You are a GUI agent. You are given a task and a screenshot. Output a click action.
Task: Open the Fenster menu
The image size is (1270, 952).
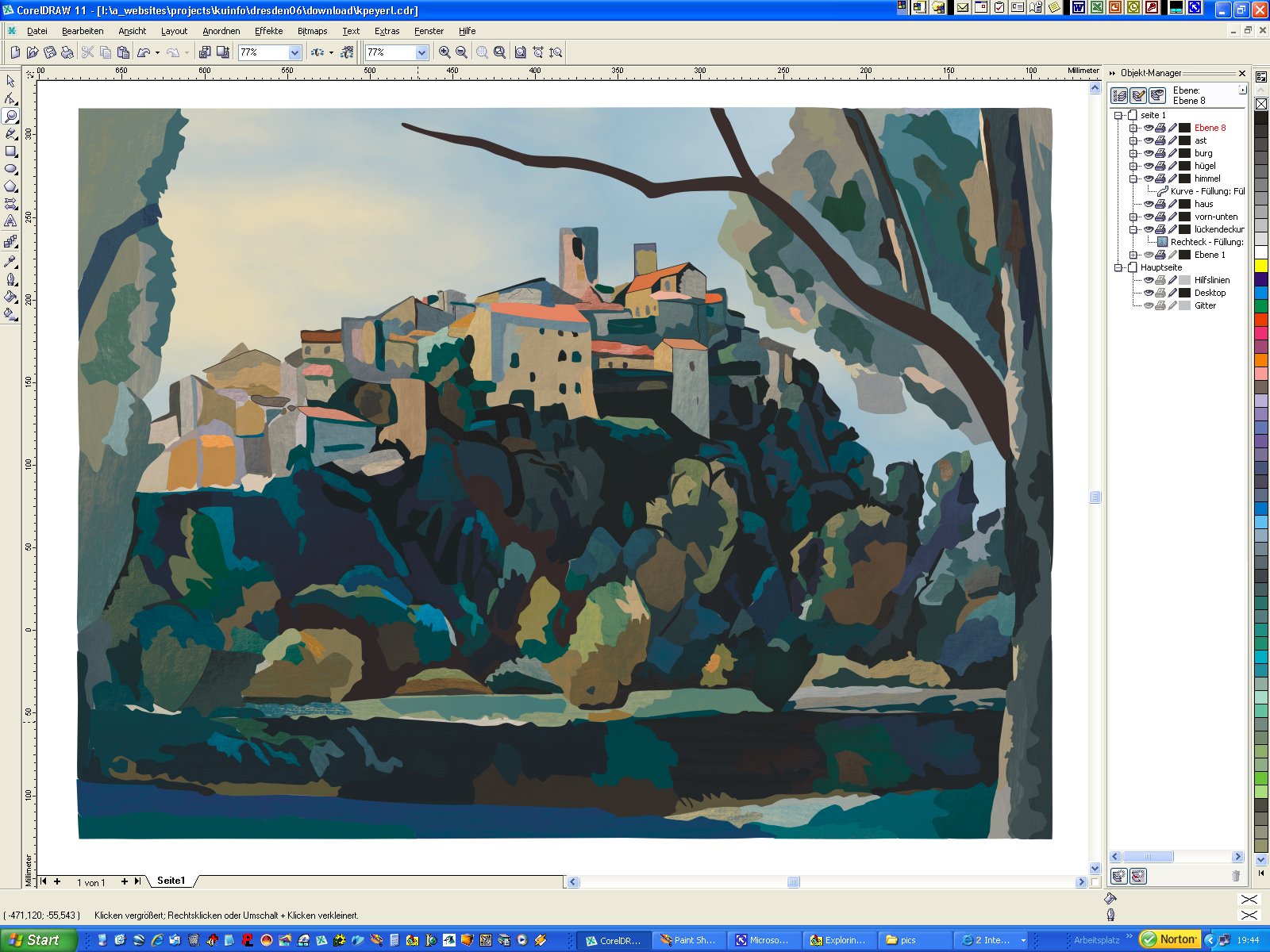coord(429,31)
